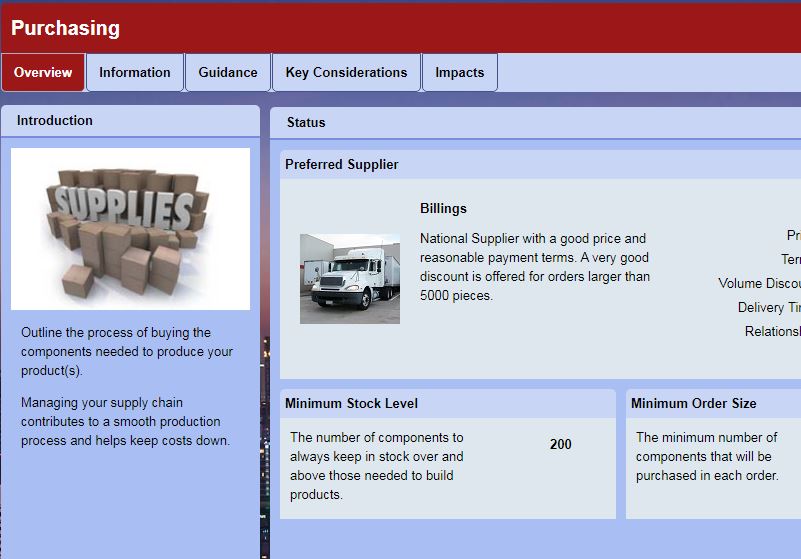Click the Minimum Order Size heading

coord(694,404)
